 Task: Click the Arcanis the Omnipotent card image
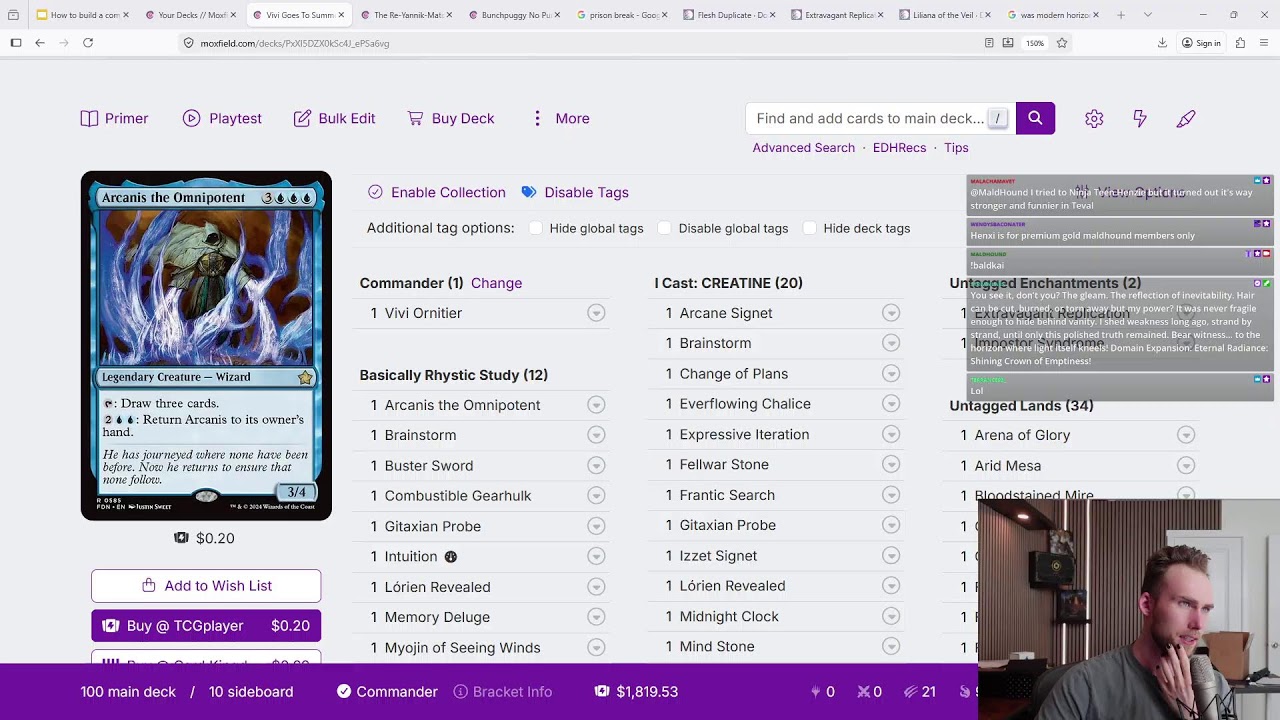click(206, 346)
